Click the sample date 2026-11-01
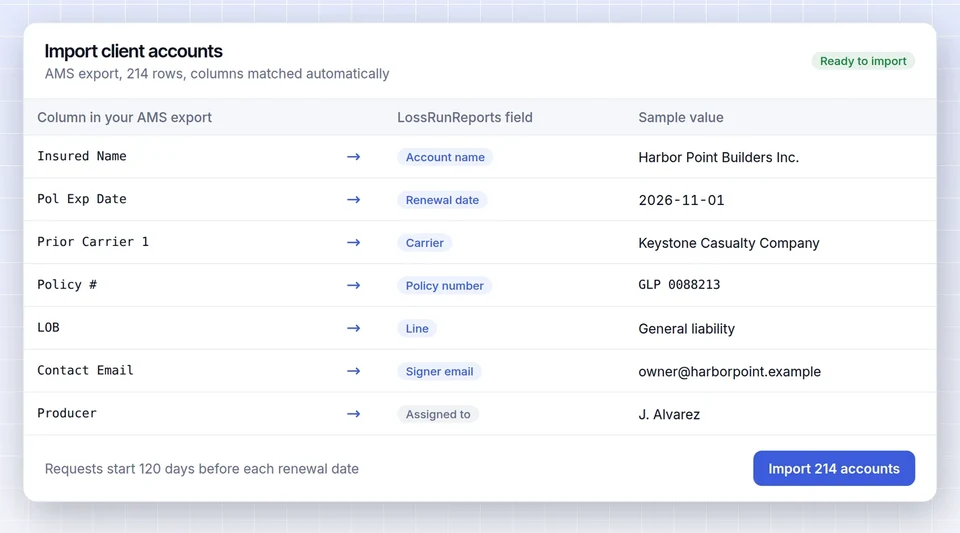The width and height of the screenshot is (960, 533). click(681, 200)
